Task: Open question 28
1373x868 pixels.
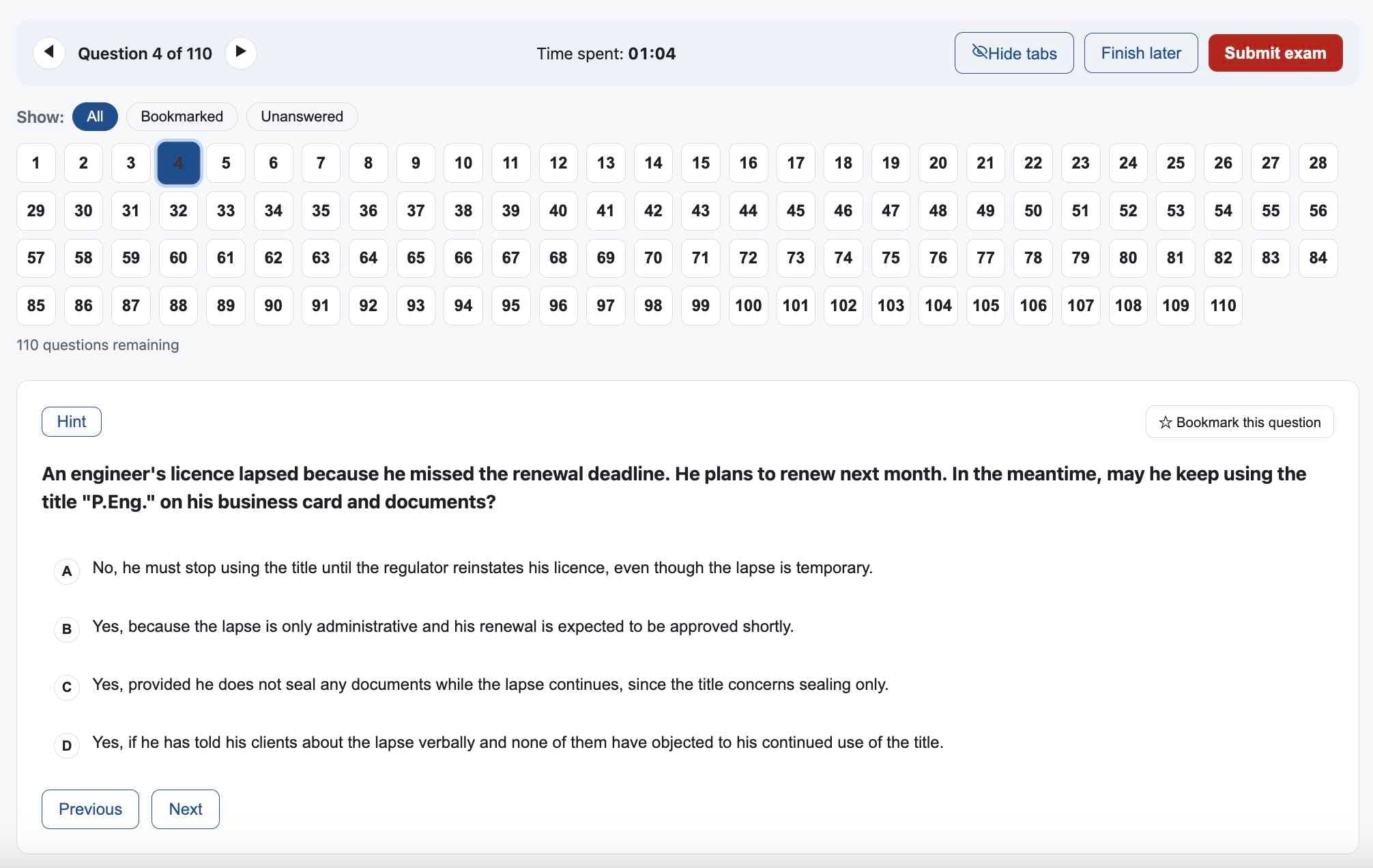Action: click(x=1318, y=163)
